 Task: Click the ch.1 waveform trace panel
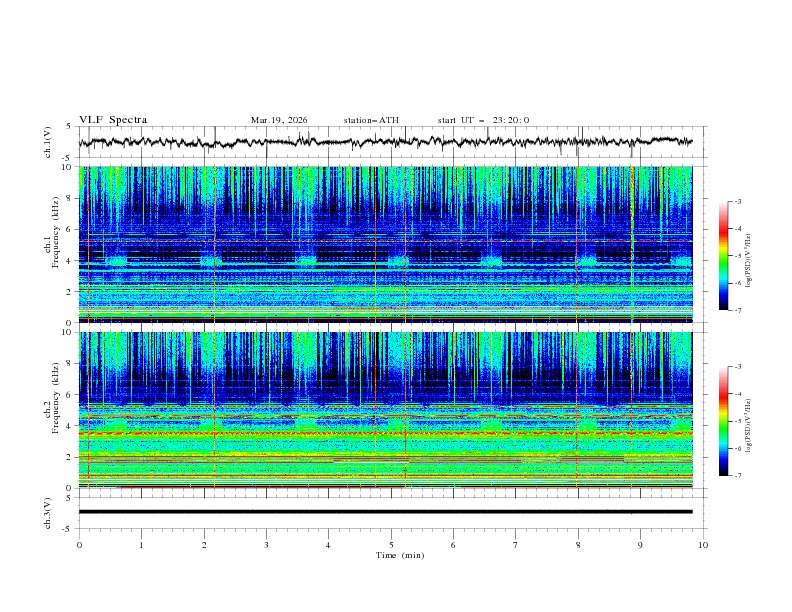[393, 142]
